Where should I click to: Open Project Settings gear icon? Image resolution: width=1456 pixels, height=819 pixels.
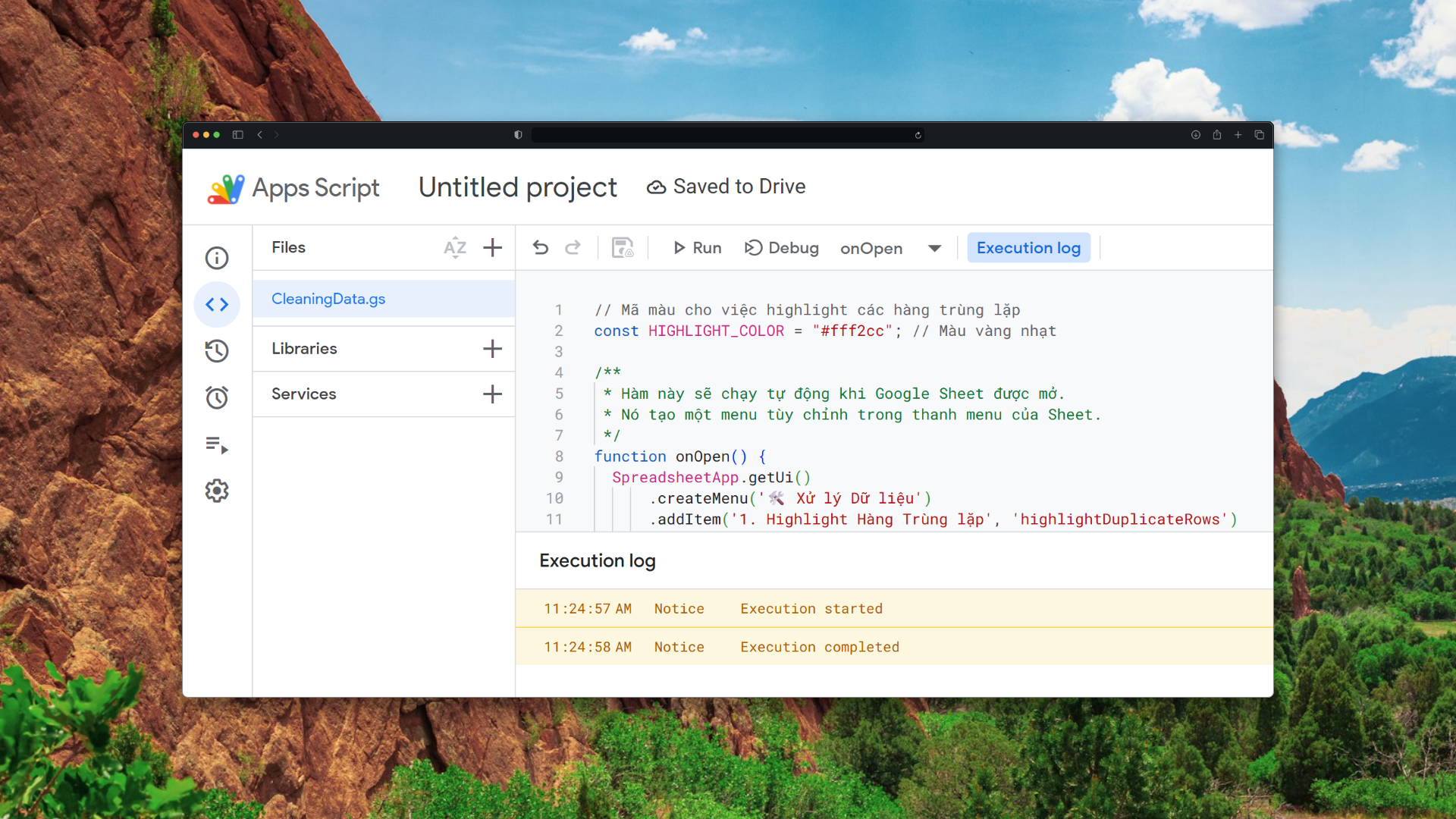pos(217,491)
